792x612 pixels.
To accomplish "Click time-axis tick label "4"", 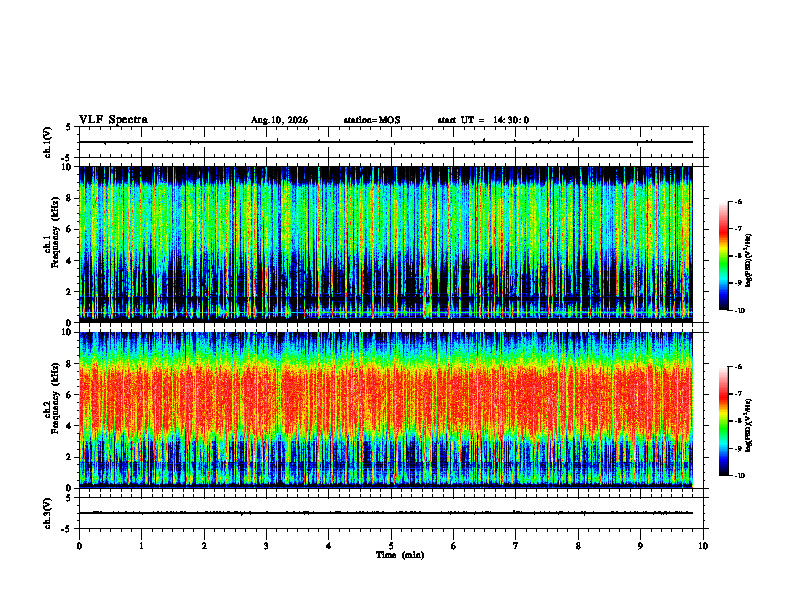I will [x=329, y=546].
